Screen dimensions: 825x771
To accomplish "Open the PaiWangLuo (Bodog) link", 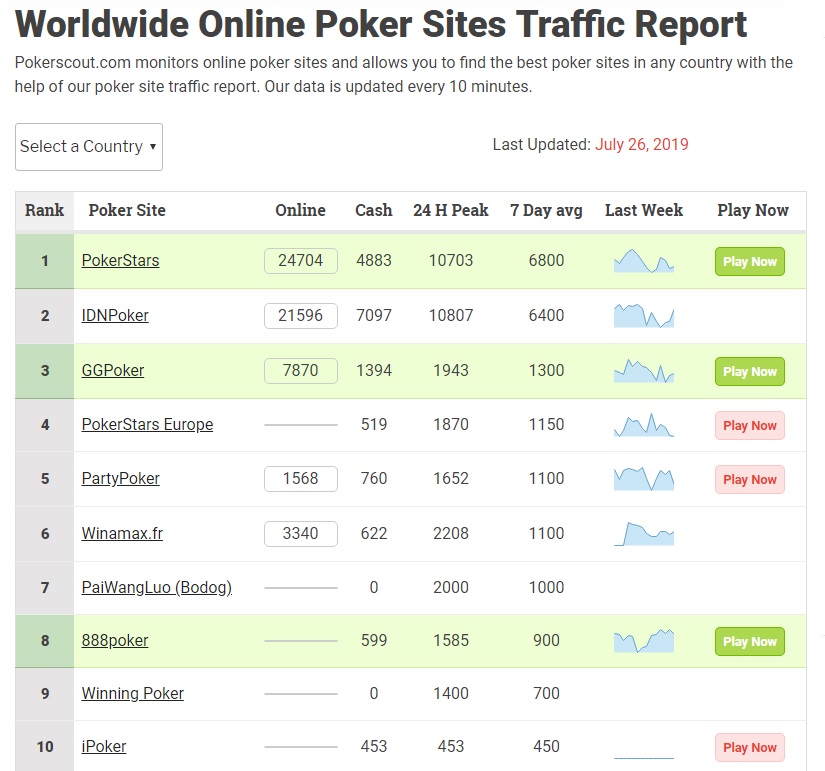I will point(157,587).
